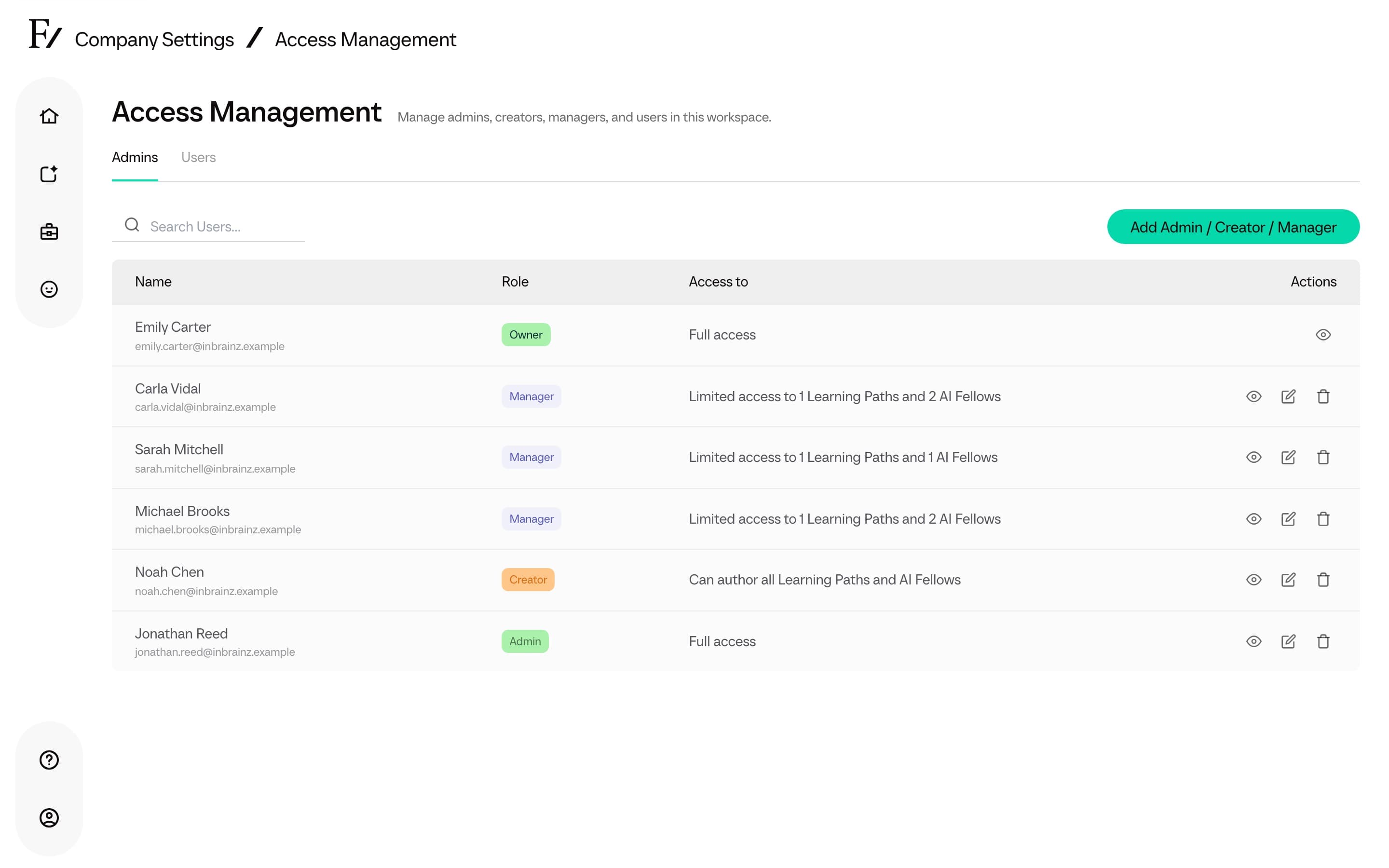
Task: Open the briefcase icon in sidebar
Action: pyautogui.click(x=49, y=232)
